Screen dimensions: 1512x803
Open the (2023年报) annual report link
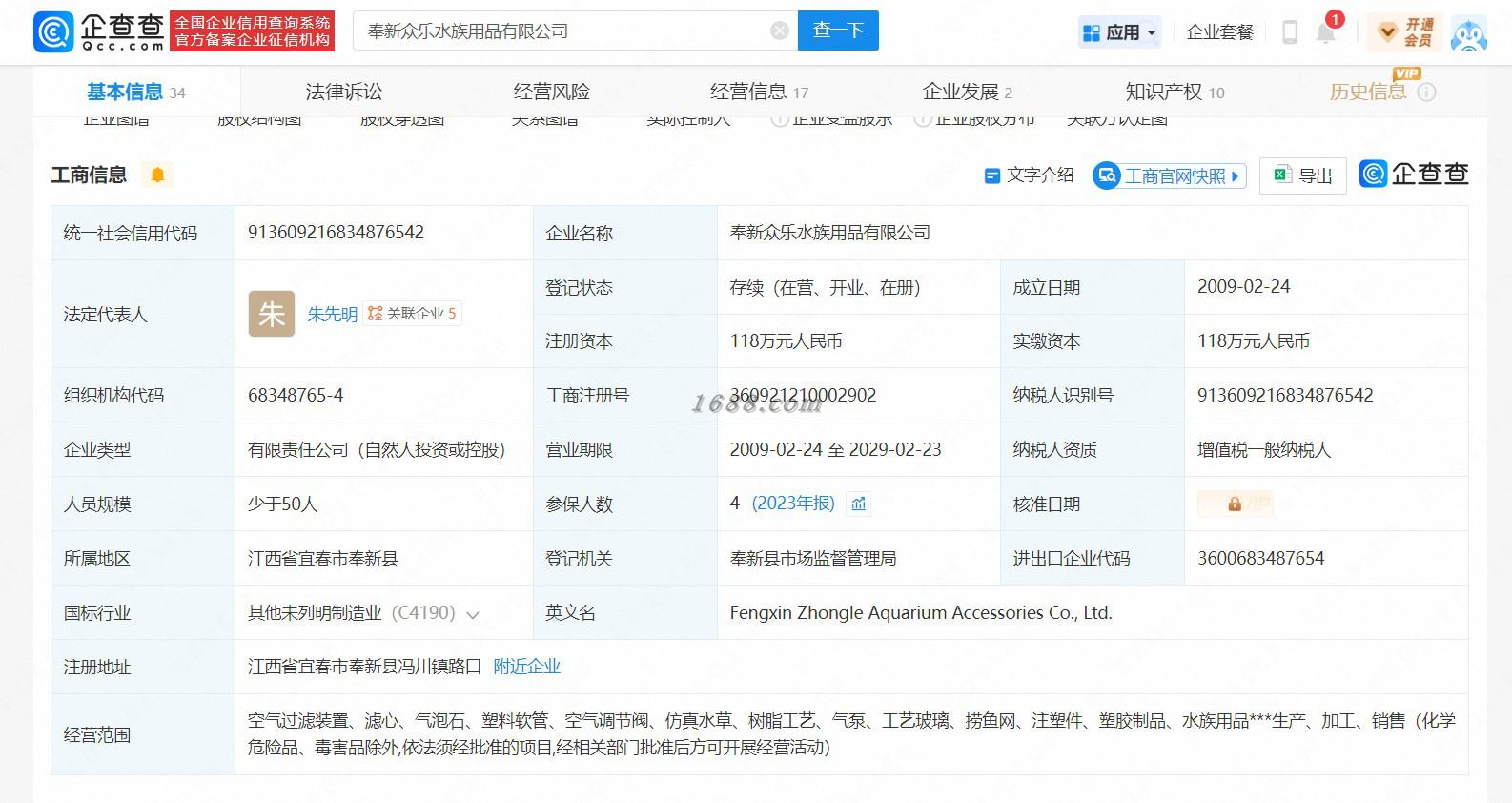tap(793, 504)
